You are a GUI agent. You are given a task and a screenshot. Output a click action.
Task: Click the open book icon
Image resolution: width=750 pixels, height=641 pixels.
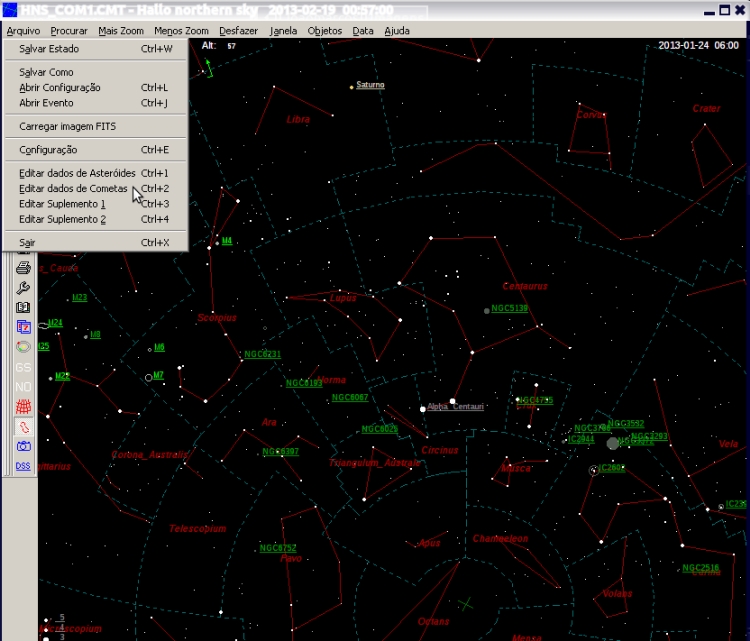(x=23, y=307)
